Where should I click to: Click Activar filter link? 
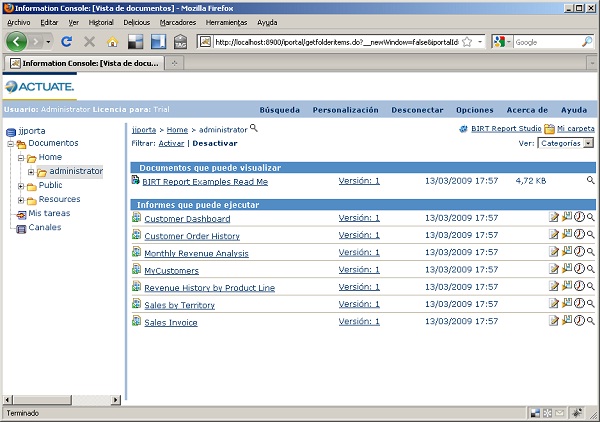point(171,143)
